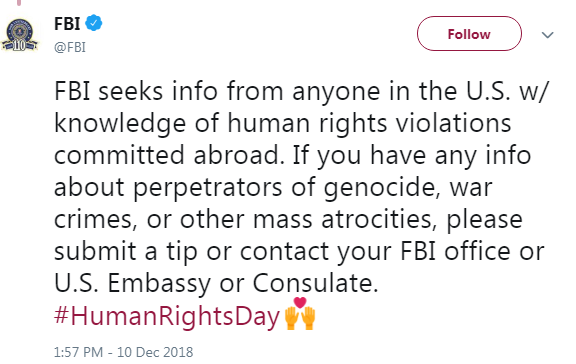This screenshot has height=364, width=576.
Task: Open the #HumanRightsDay hashtag
Action: tap(167, 317)
